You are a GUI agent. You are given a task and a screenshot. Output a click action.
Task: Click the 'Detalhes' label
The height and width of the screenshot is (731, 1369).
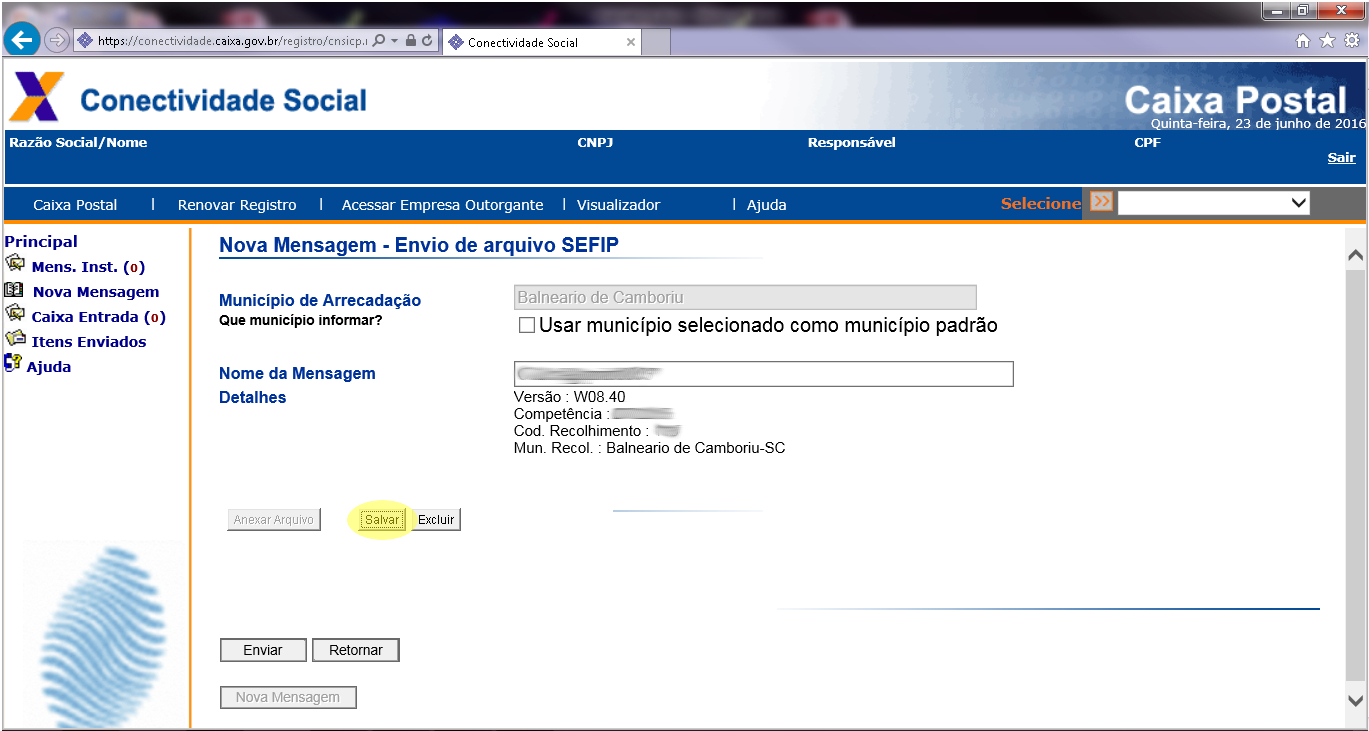(253, 397)
